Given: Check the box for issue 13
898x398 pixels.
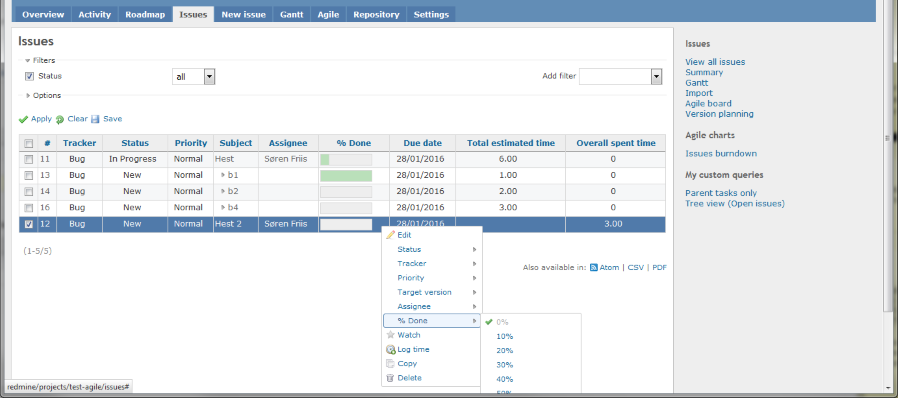Looking at the screenshot, I should coord(29,175).
